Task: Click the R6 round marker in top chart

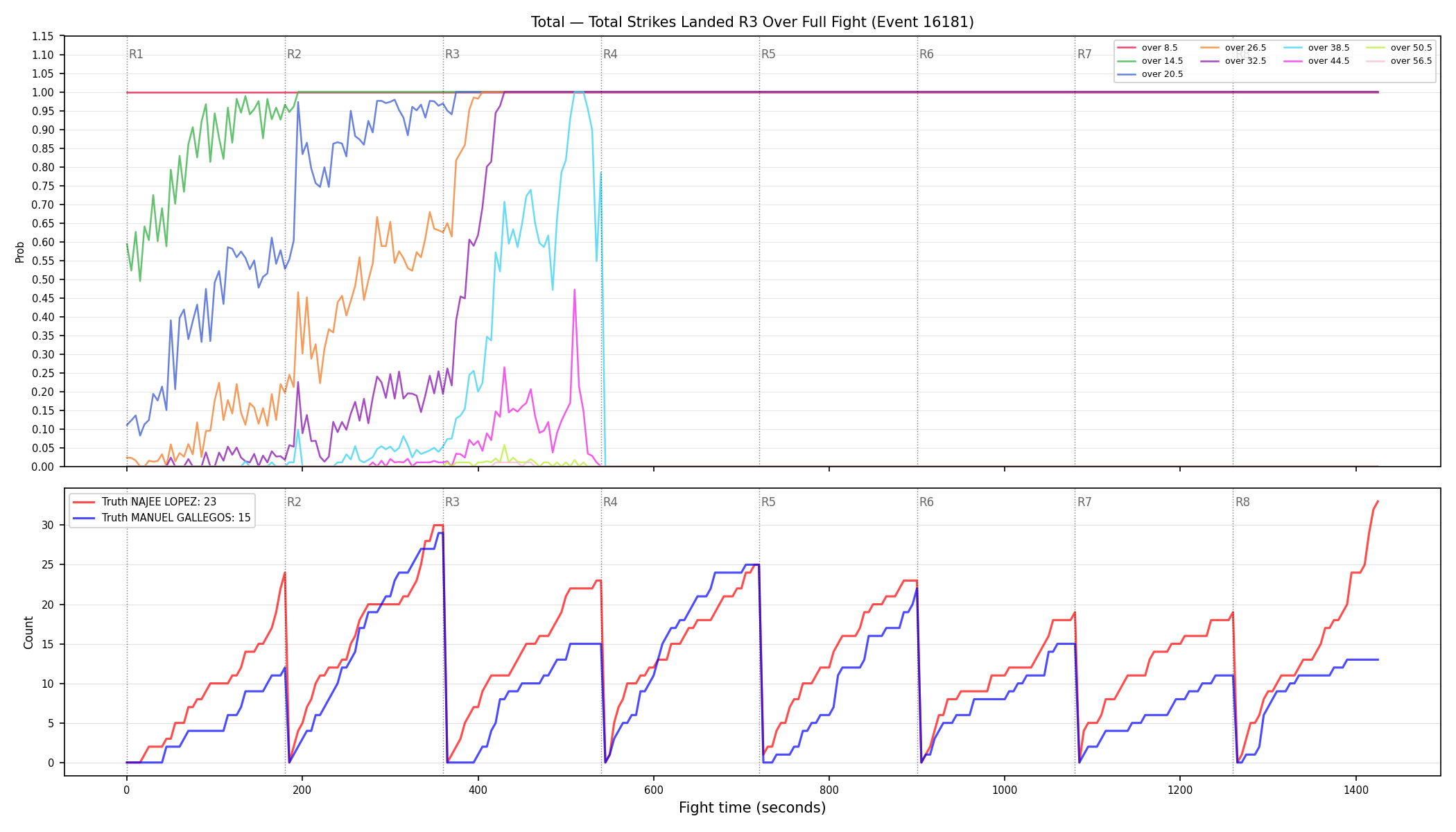Action: point(926,54)
